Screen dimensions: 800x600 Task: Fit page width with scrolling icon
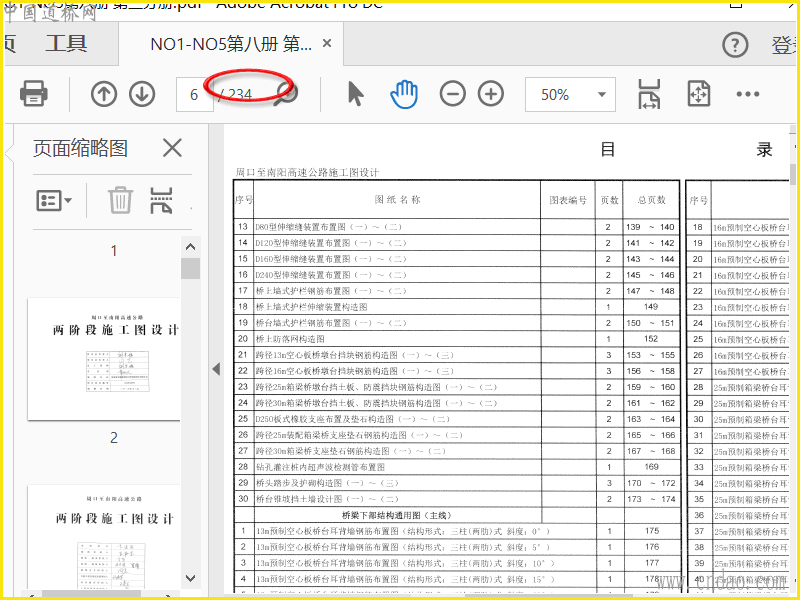(x=648, y=94)
